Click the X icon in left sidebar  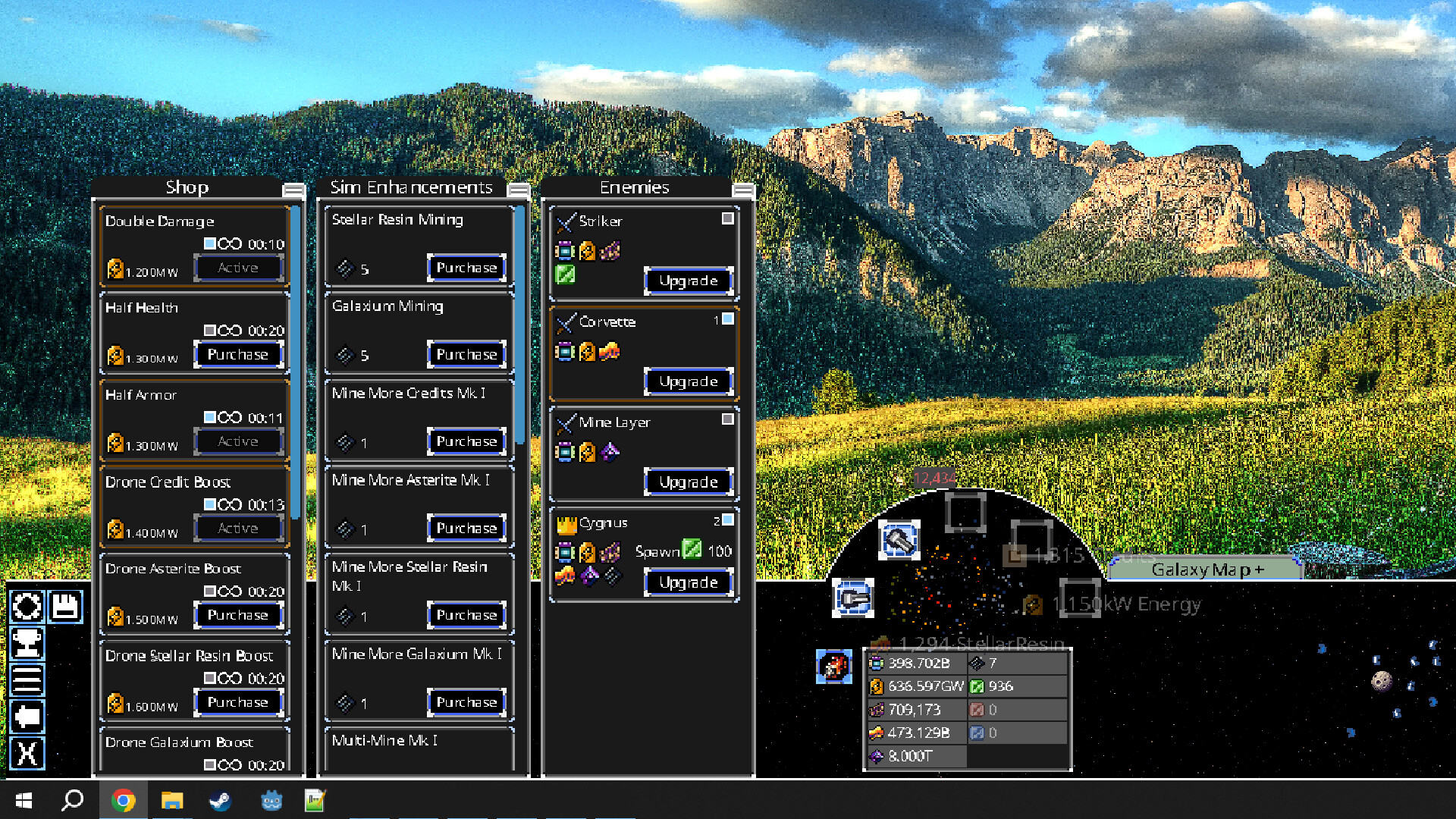(27, 754)
